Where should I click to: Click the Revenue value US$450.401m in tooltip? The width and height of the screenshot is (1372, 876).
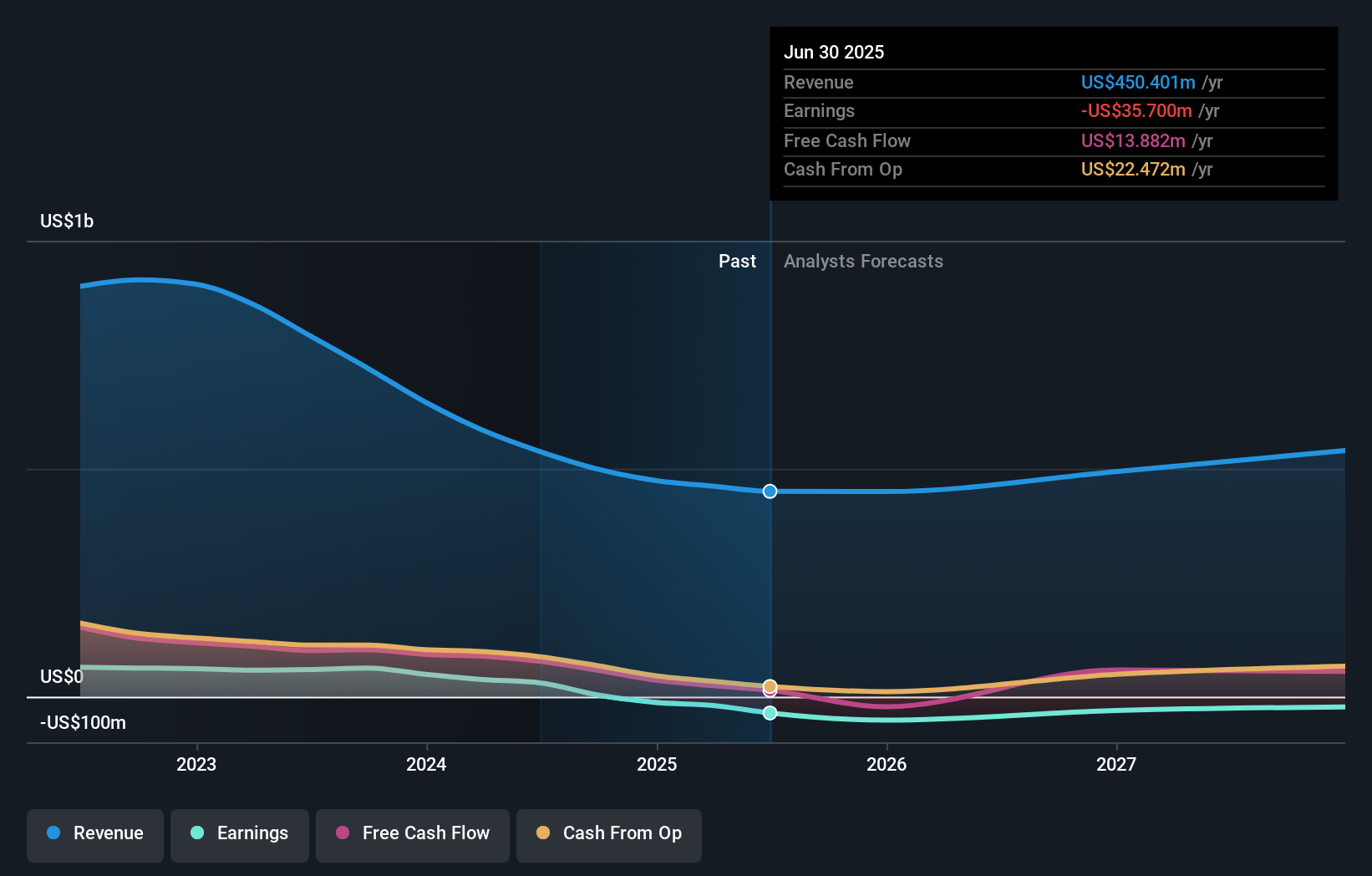pyautogui.click(x=1138, y=82)
